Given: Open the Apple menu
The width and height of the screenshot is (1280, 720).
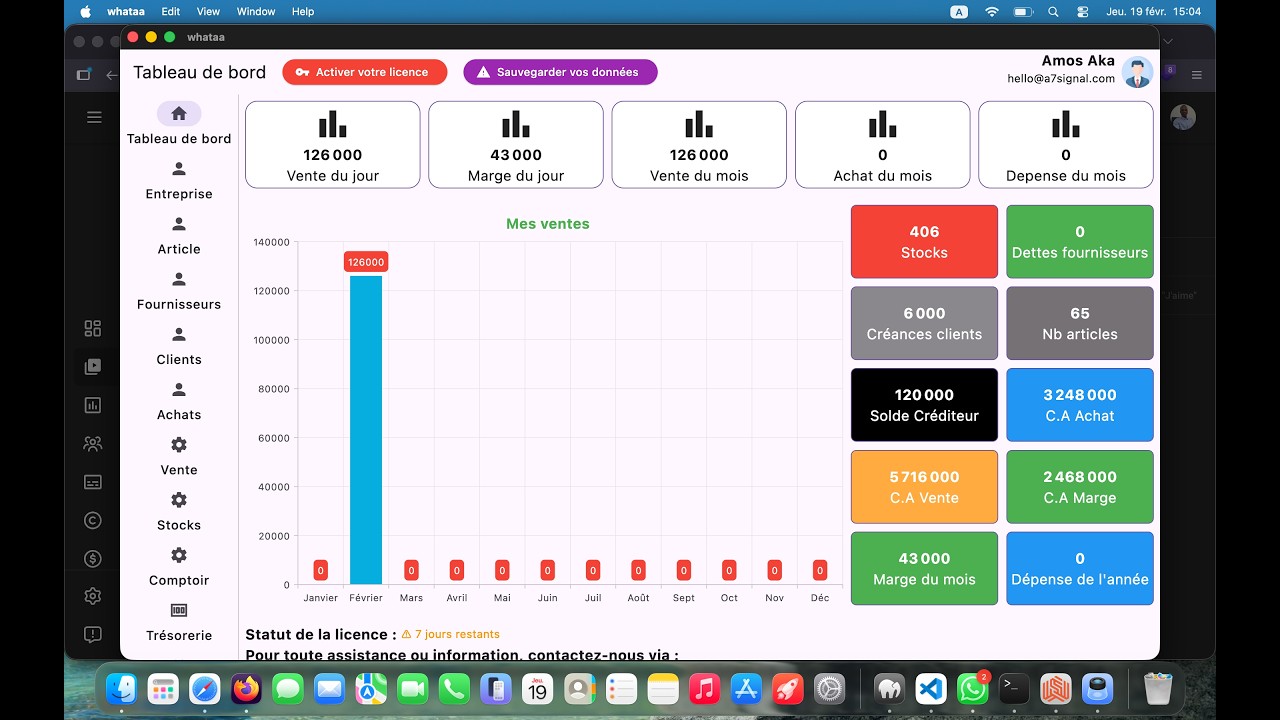Looking at the screenshot, I should (x=85, y=12).
